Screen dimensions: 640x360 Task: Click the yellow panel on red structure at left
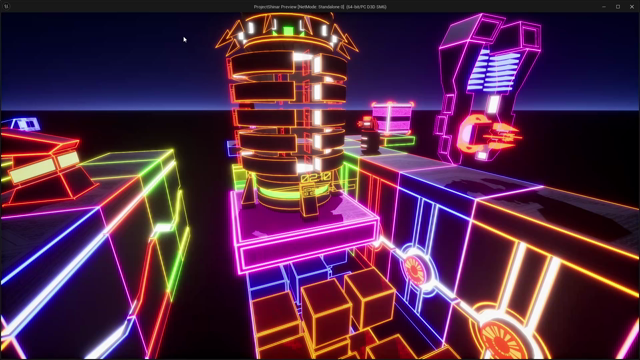pos(44,167)
